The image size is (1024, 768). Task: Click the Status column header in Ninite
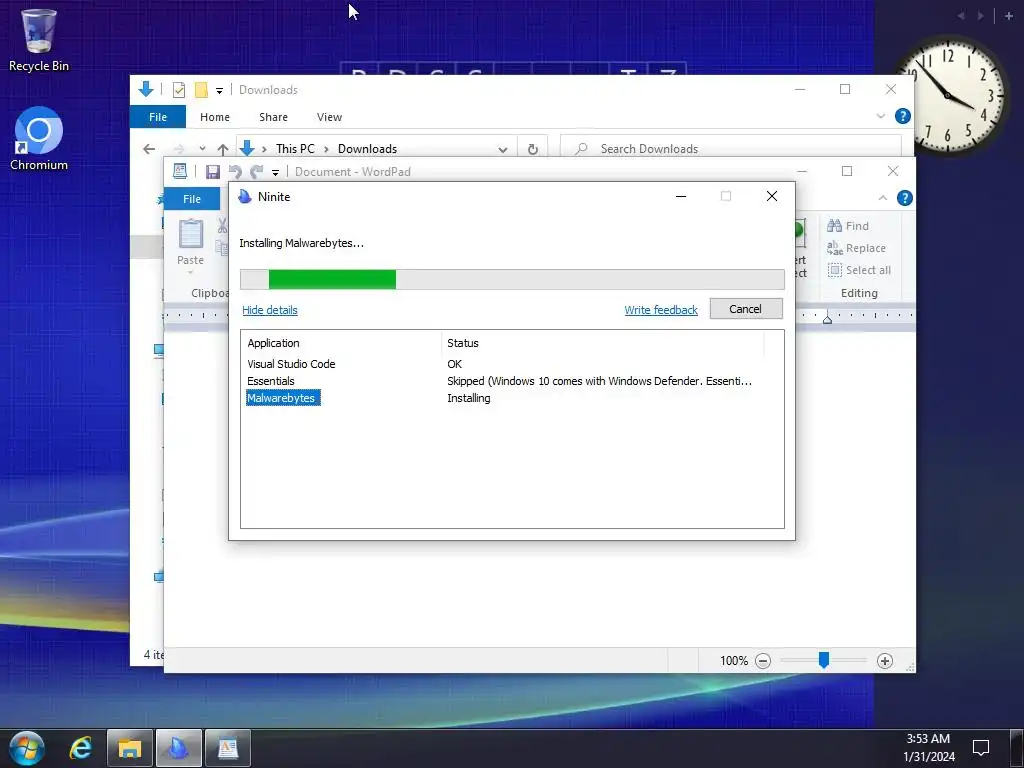603,343
